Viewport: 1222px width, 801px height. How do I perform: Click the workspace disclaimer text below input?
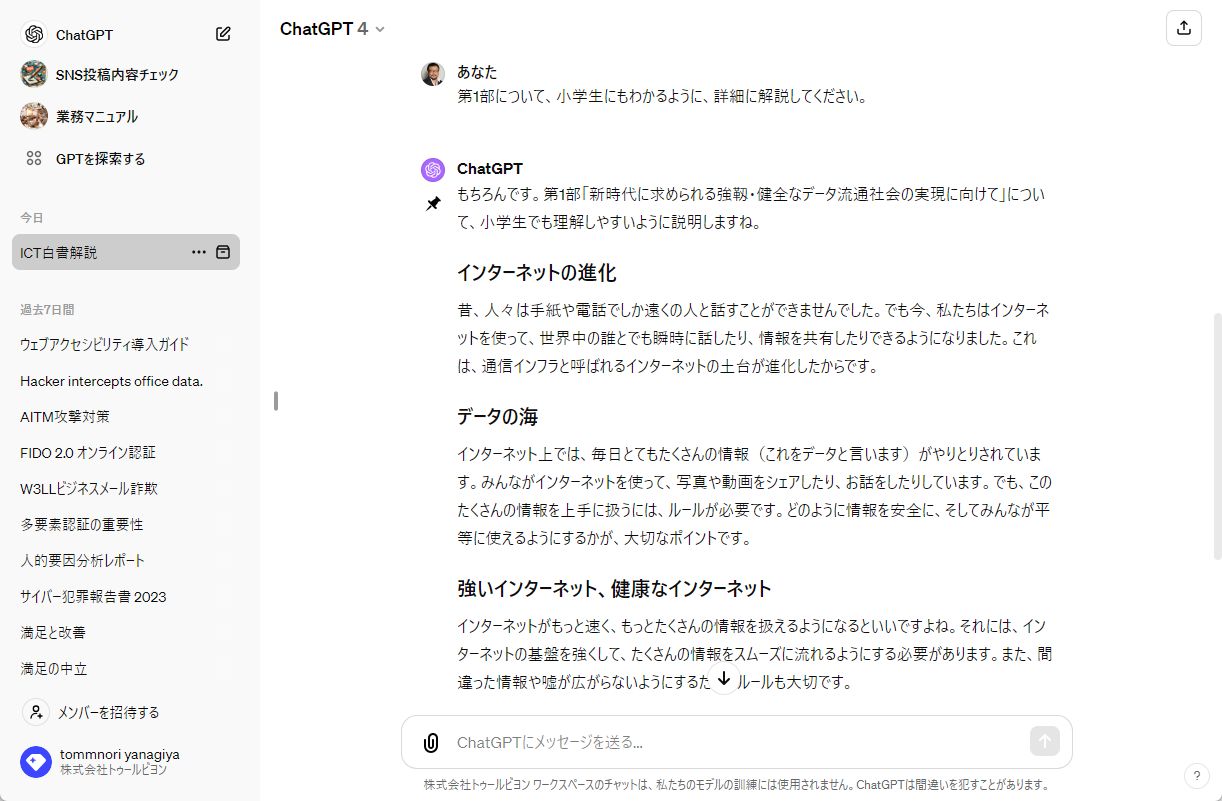click(x=736, y=785)
